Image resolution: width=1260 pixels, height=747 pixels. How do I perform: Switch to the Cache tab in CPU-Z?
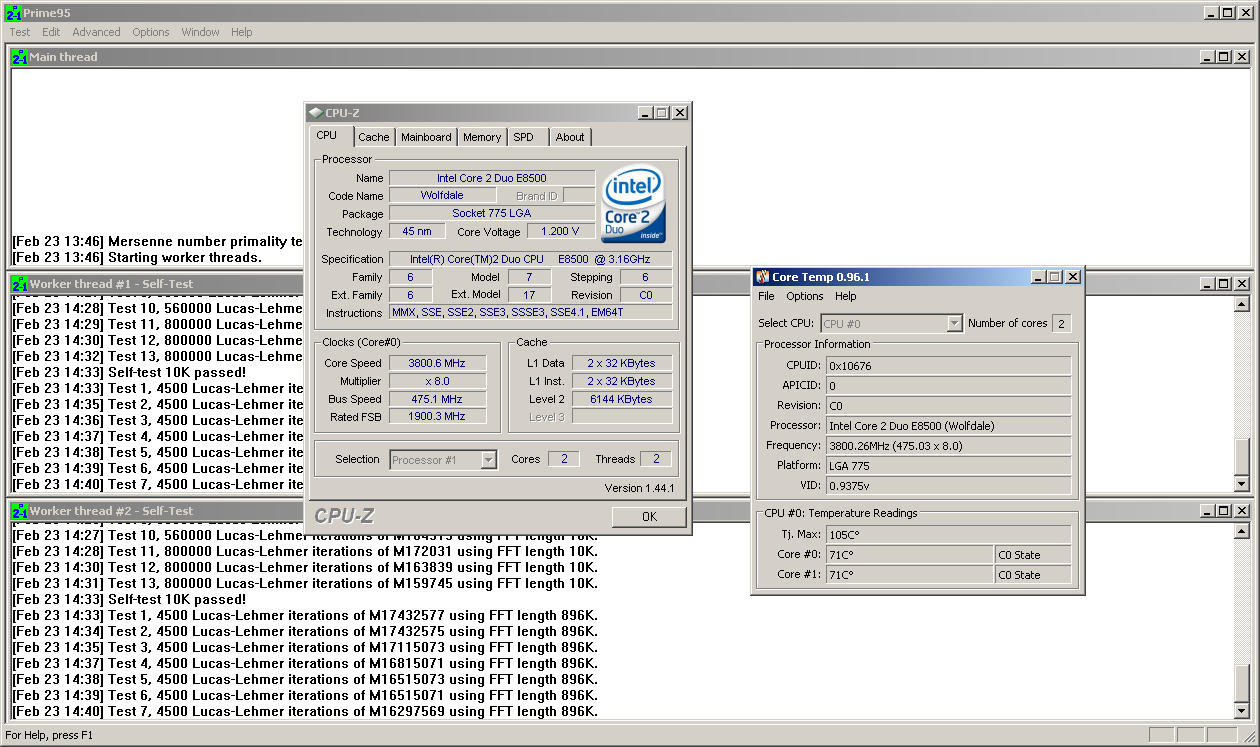coord(374,137)
